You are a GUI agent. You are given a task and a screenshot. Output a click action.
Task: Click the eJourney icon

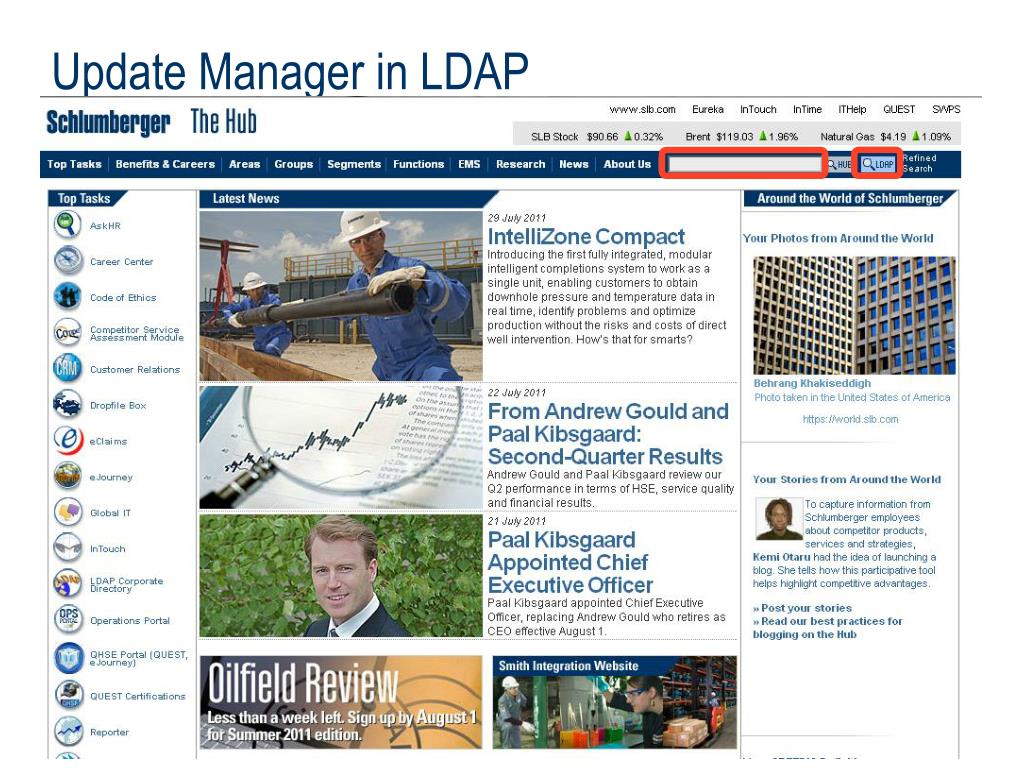[67, 476]
